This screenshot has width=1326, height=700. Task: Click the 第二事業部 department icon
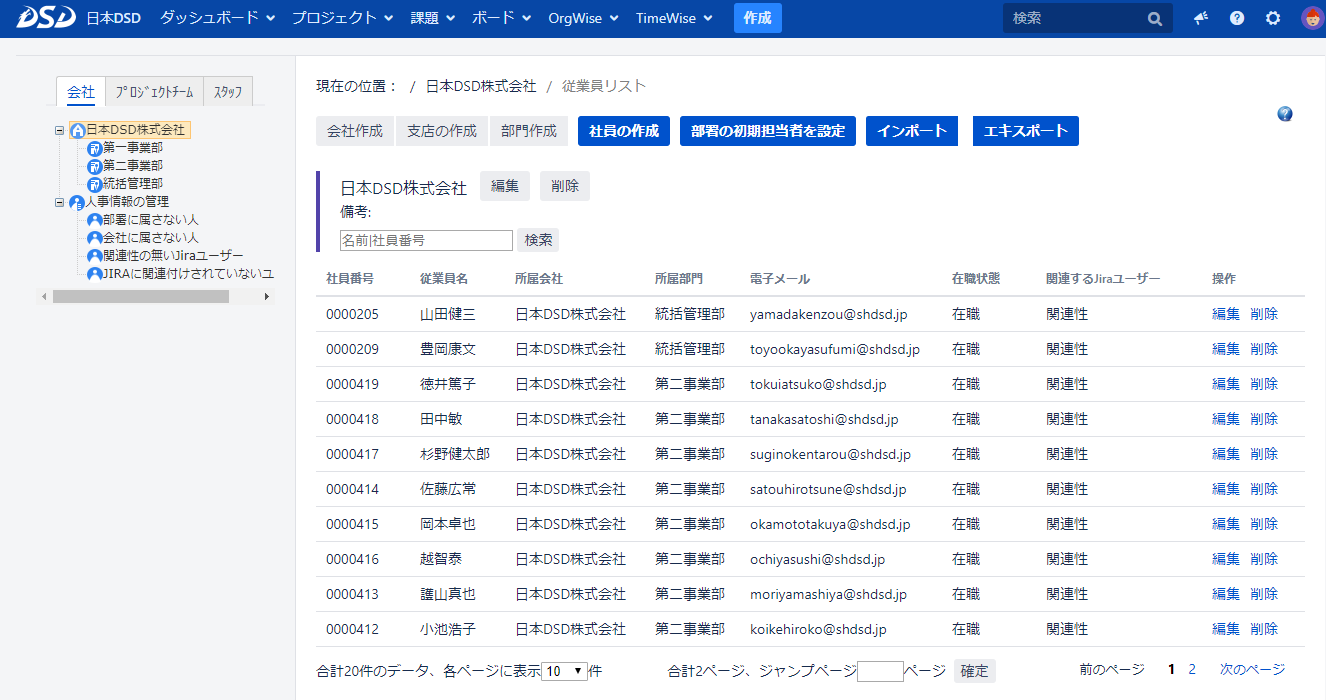tap(95, 167)
